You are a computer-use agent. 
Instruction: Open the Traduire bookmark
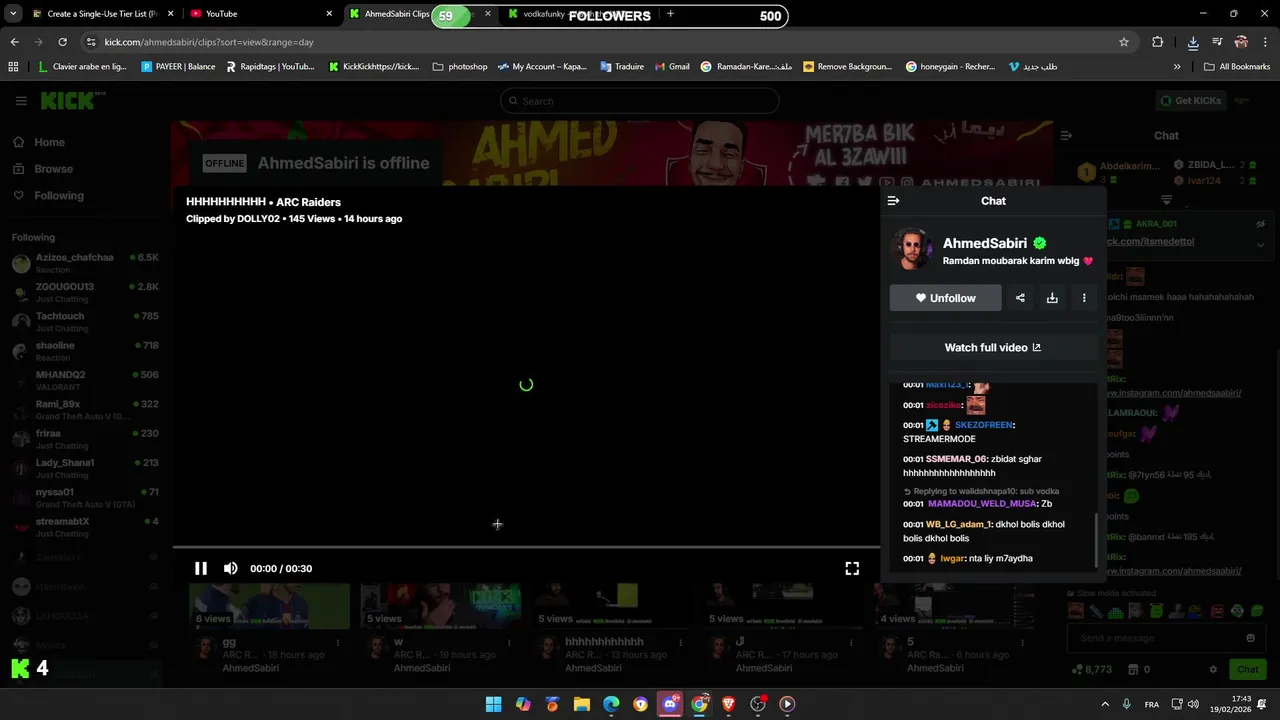(622, 67)
